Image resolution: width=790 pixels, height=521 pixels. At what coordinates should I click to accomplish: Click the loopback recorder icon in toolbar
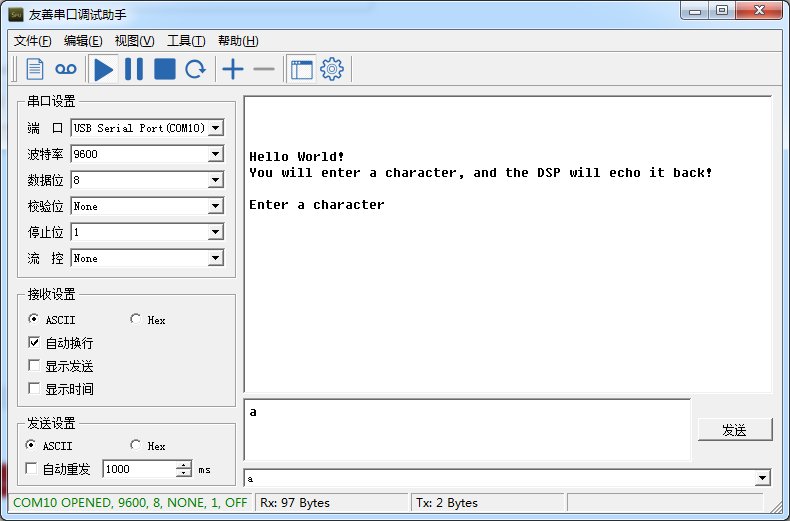pos(65,69)
